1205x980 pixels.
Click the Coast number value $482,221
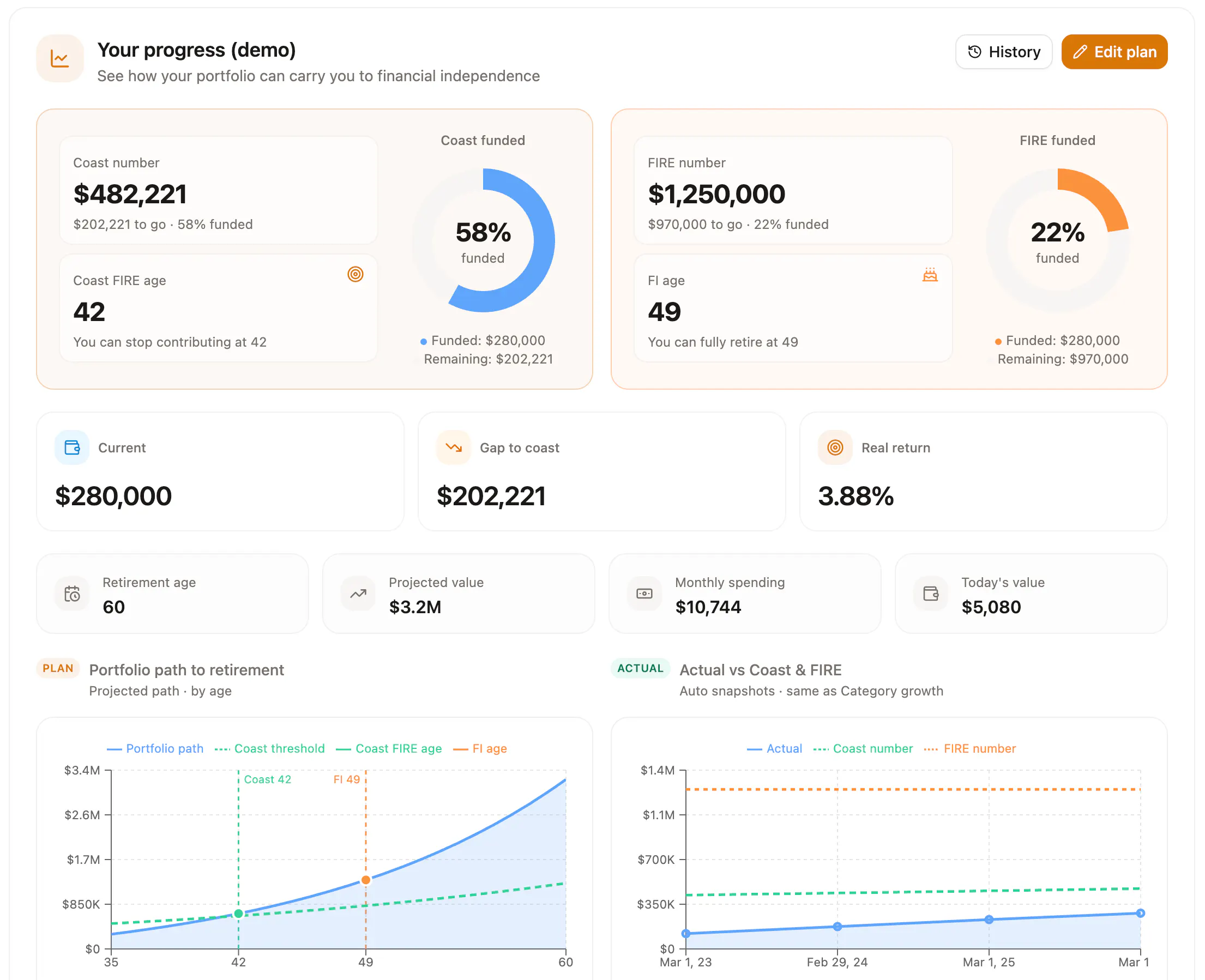click(x=130, y=194)
